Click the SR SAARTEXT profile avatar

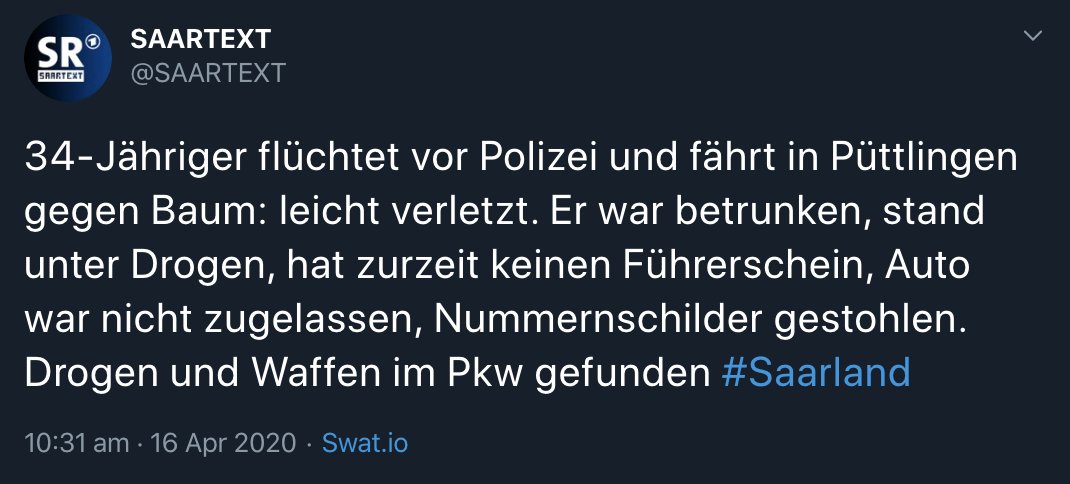click(x=67, y=57)
